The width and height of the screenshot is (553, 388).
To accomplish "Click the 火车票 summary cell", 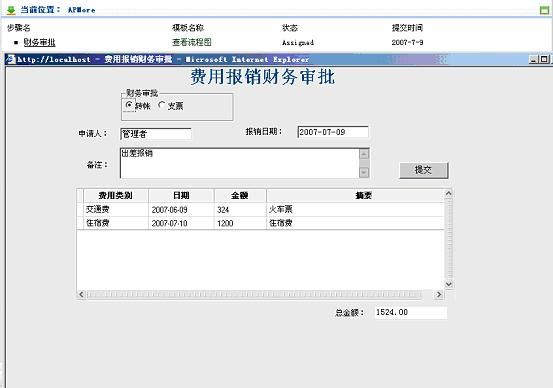I will point(356,210).
